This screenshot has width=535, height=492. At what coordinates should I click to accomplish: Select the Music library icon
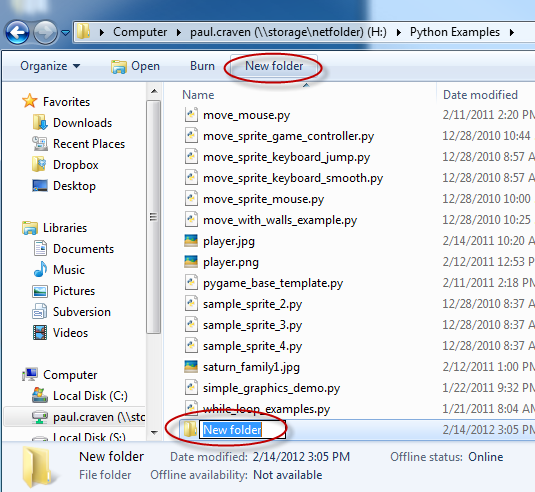(x=40, y=270)
